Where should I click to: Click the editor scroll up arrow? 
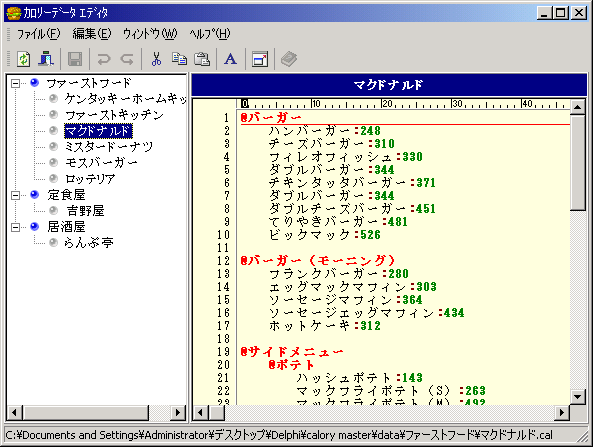[577, 107]
